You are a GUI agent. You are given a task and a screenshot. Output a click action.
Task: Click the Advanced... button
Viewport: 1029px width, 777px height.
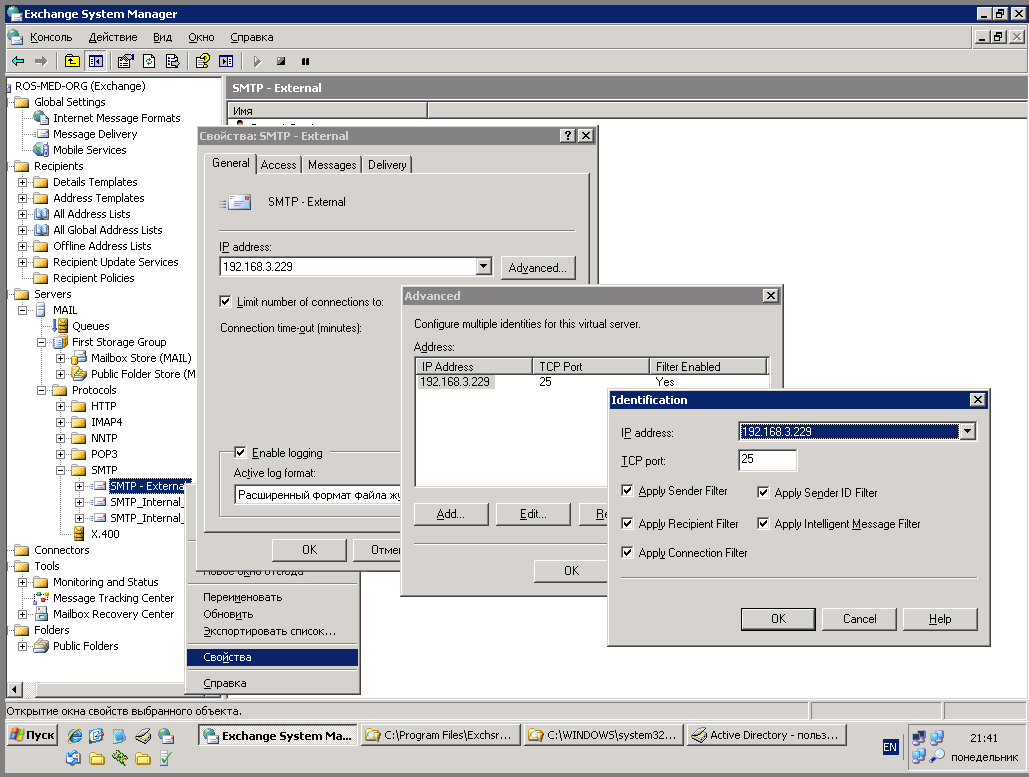(x=537, y=268)
